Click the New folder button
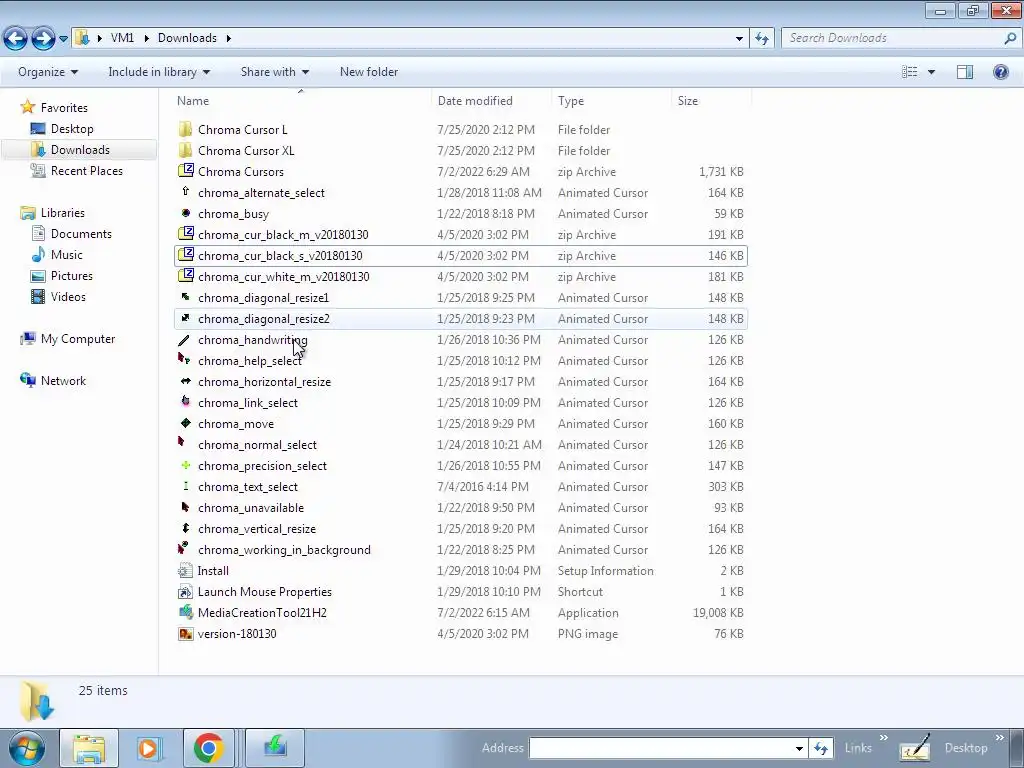This screenshot has width=1024, height=768. pos(369,72)
